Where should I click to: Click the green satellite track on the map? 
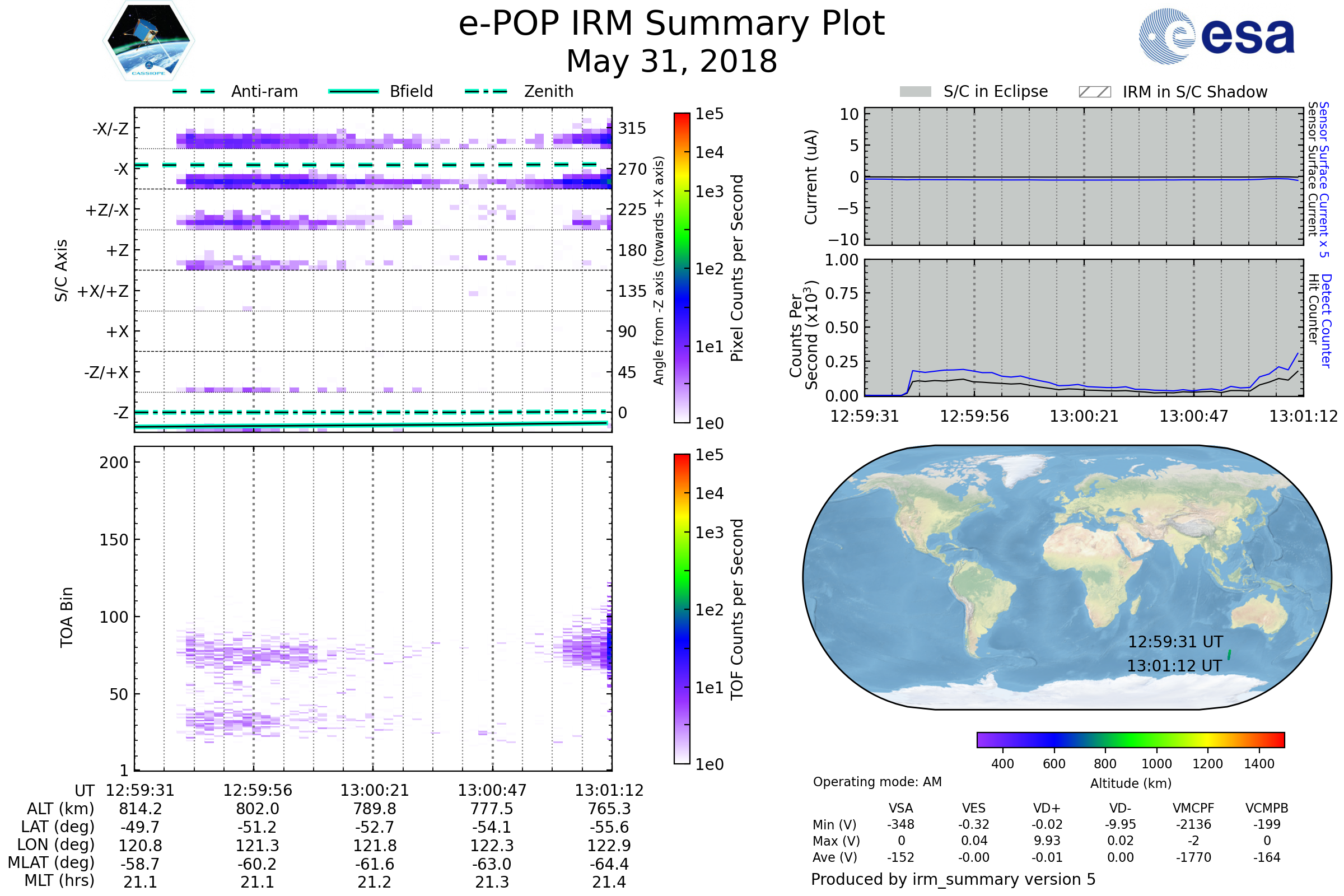(x=1229, y=655)
